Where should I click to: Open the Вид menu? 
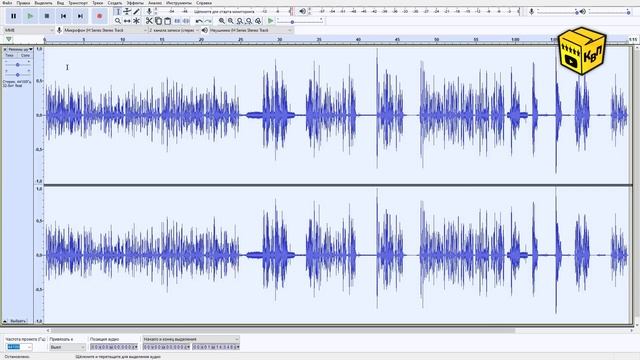click(x=60, y=3)
